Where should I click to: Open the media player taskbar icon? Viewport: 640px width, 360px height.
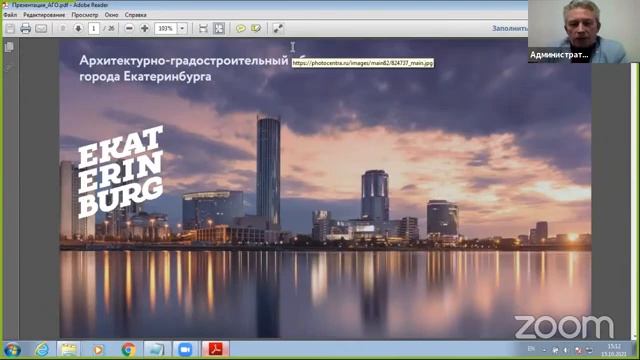tap(98, 350)
